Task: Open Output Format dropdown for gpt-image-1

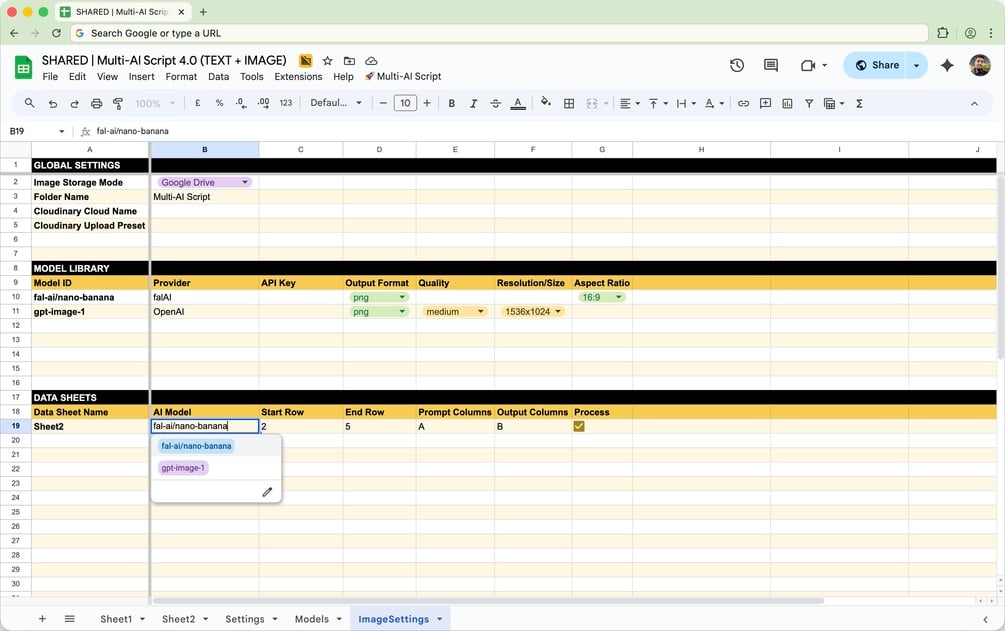Action: [x=379, y=312]
